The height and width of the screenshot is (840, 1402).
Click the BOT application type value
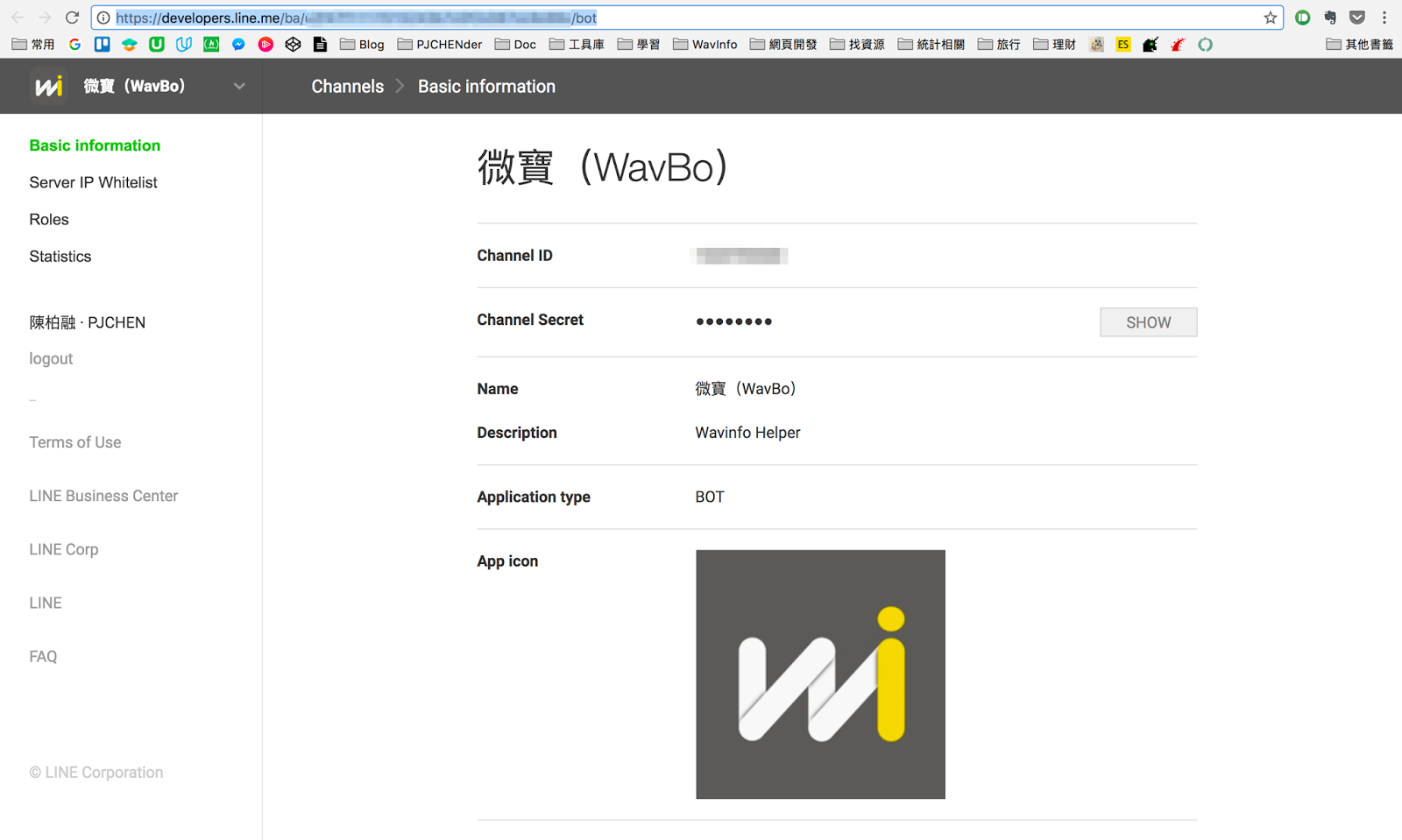[x=710, y=497]
